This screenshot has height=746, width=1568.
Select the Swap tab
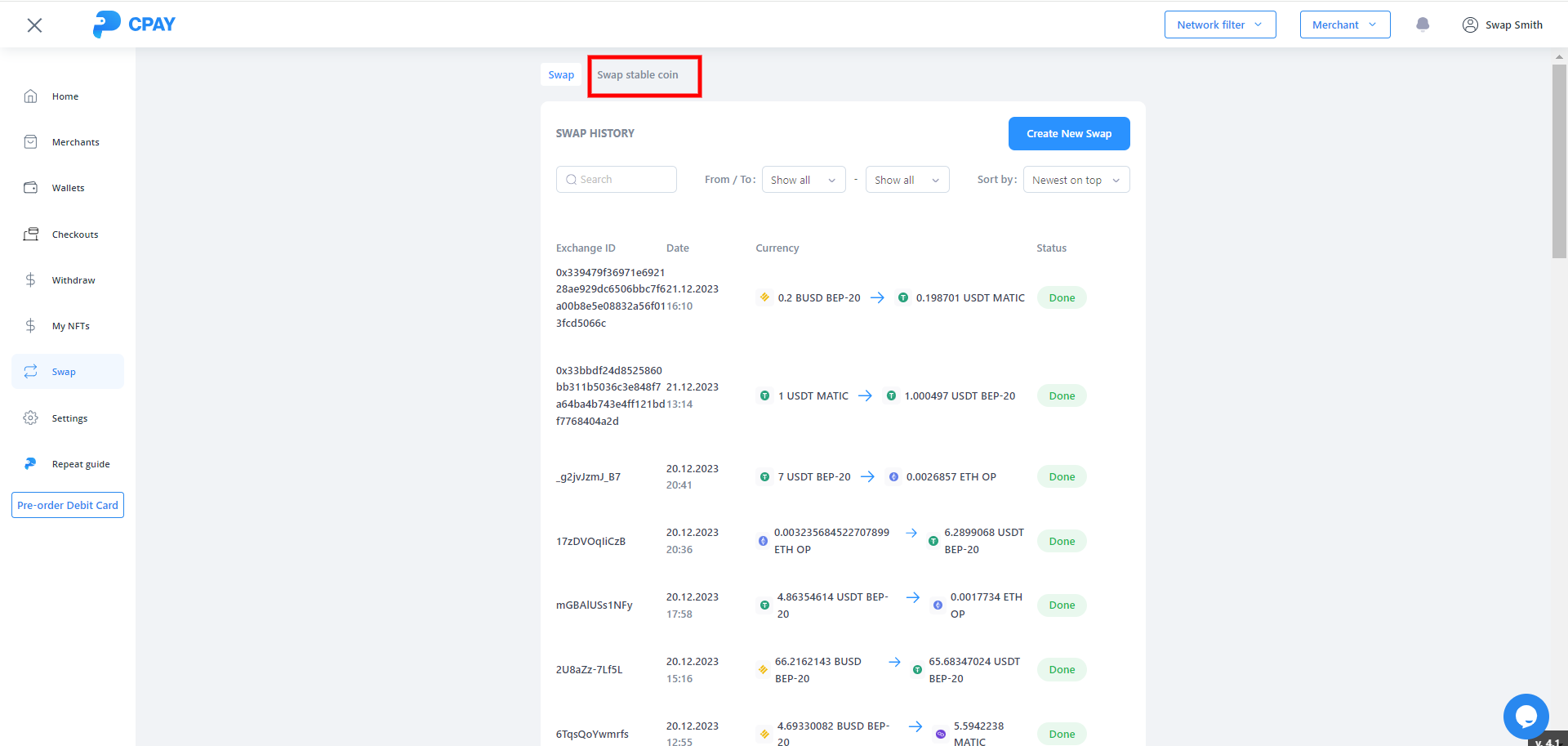coord(561,75)
